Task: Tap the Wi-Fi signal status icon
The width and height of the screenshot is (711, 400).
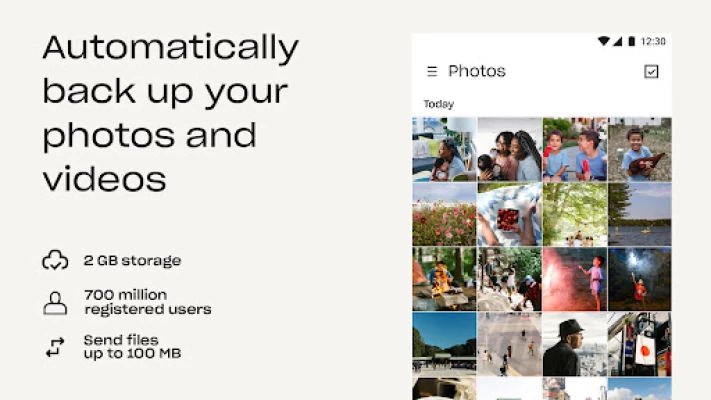Action: click(604, 41)
